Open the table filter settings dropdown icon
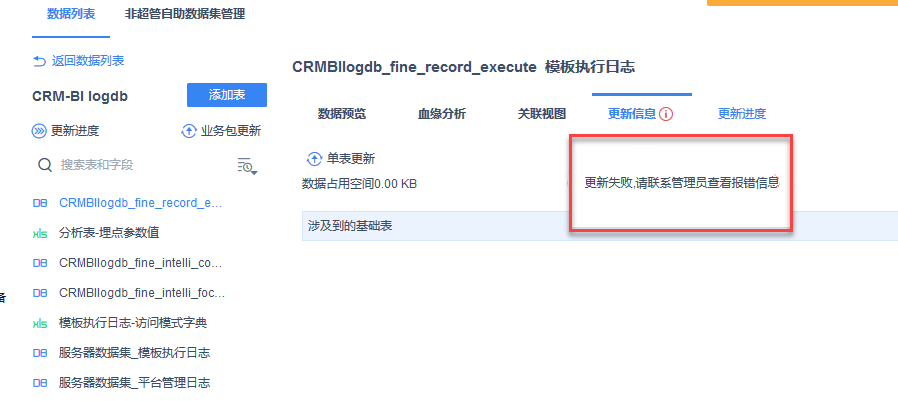 pyautogui.click(x=247, y=165)
